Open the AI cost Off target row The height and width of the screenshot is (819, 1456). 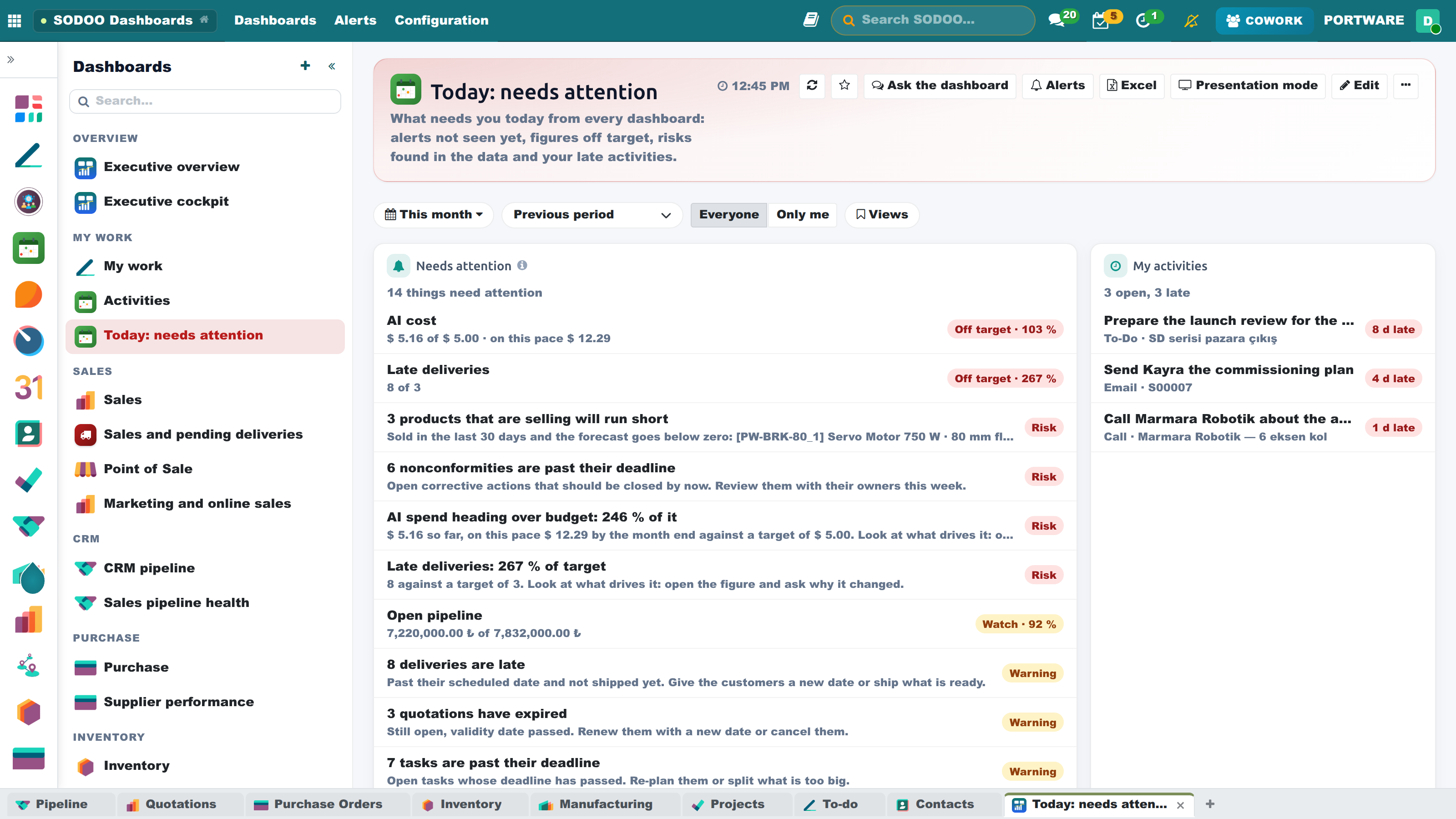tap(725, 329)
